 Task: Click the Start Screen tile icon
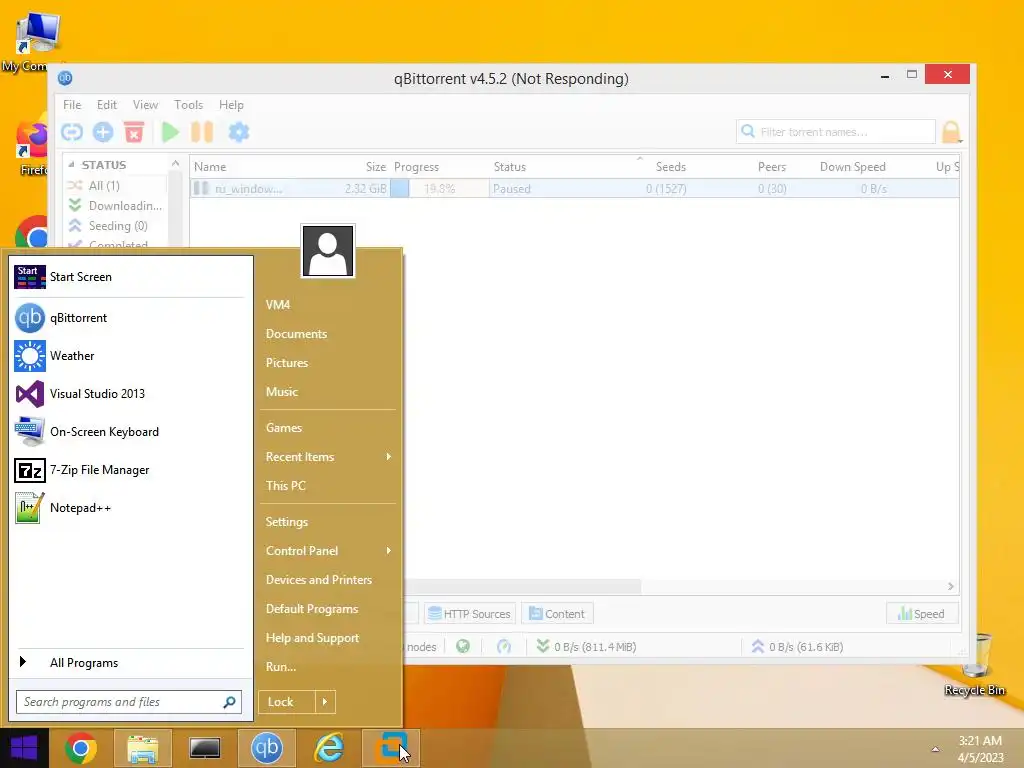30,277
